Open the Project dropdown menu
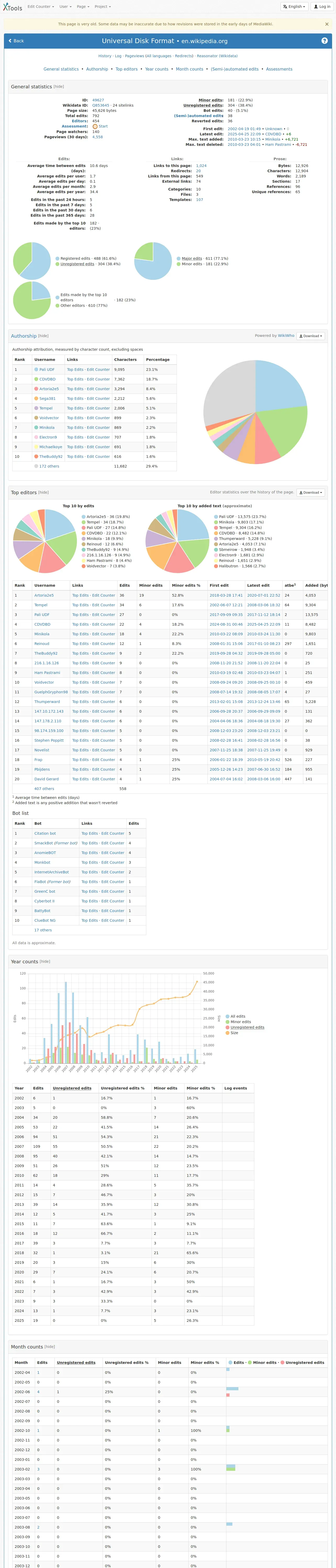336x1568 pixels. [102, 7]
